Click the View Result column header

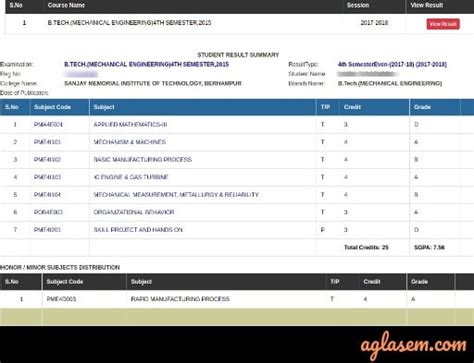(426, 5)
